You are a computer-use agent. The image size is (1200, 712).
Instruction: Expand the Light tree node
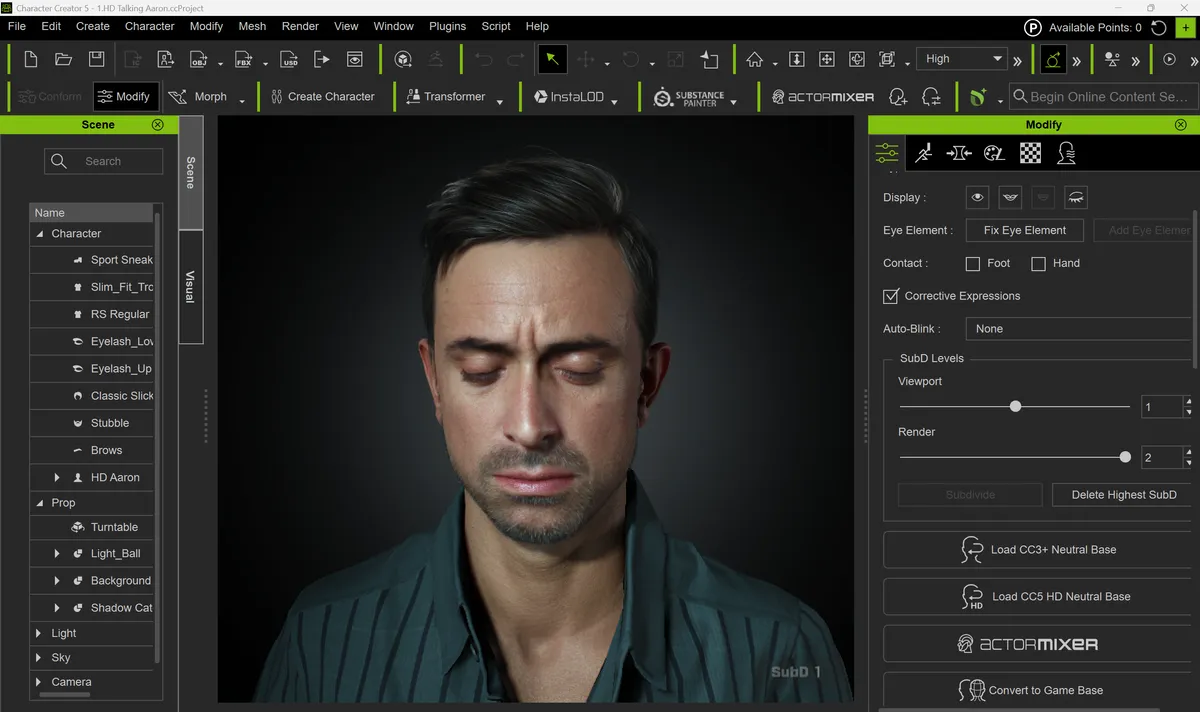[39, 634]
